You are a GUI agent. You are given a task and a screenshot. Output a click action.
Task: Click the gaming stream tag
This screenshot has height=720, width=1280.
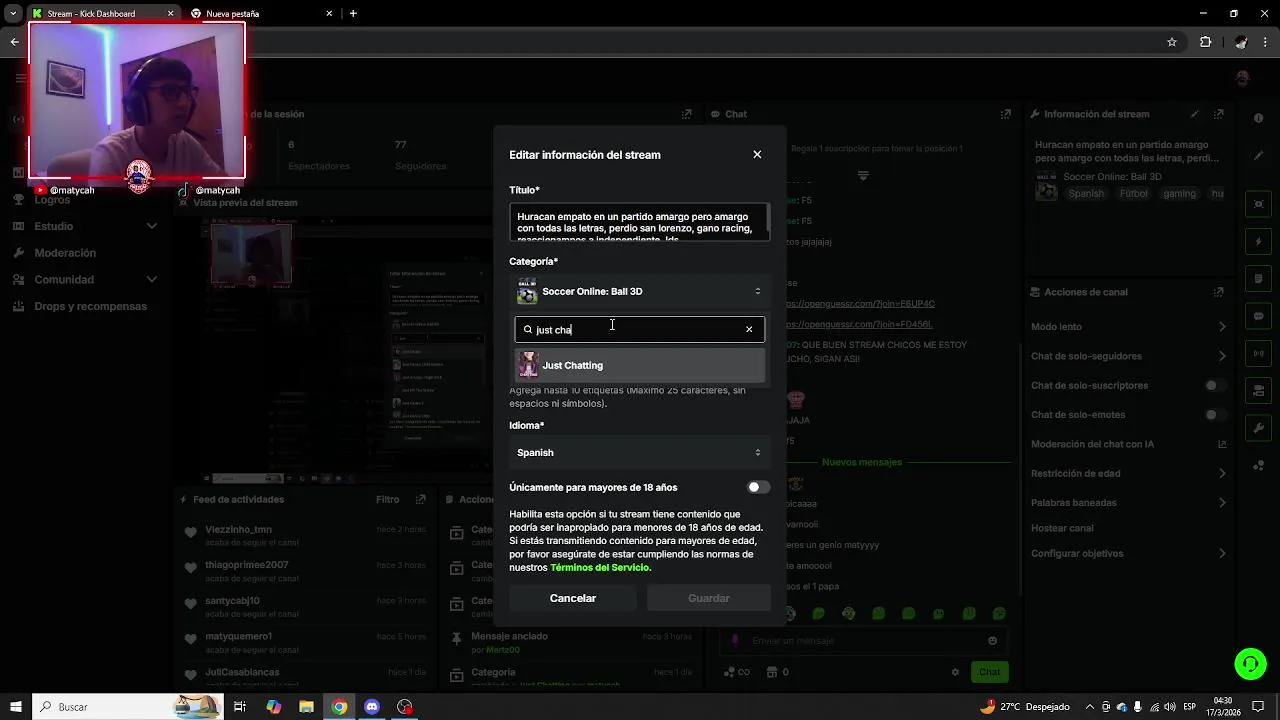pos(1179,194)
